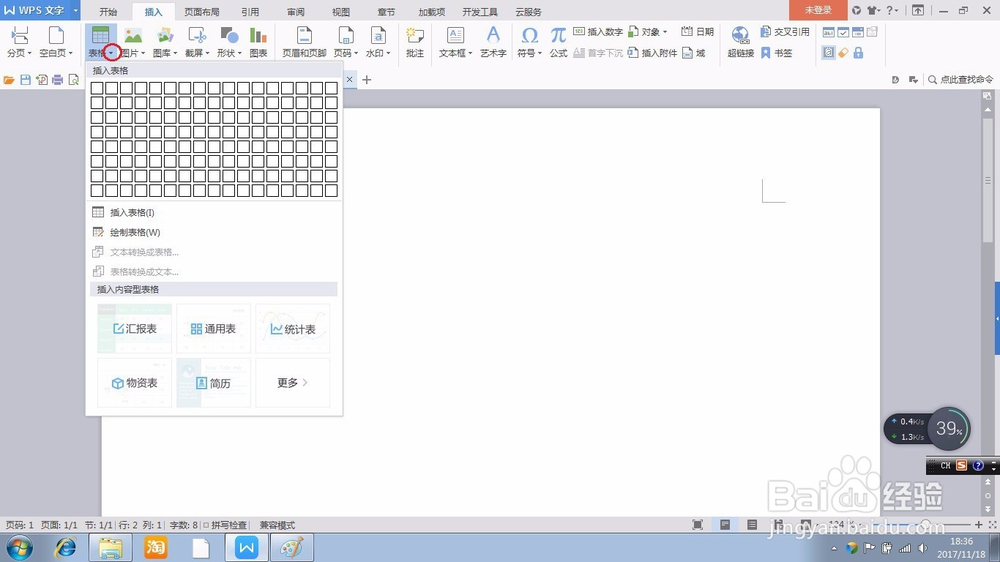Insert Date (日期)
This screenshot has height=562, width=1000.
click(x=697, y=32)
